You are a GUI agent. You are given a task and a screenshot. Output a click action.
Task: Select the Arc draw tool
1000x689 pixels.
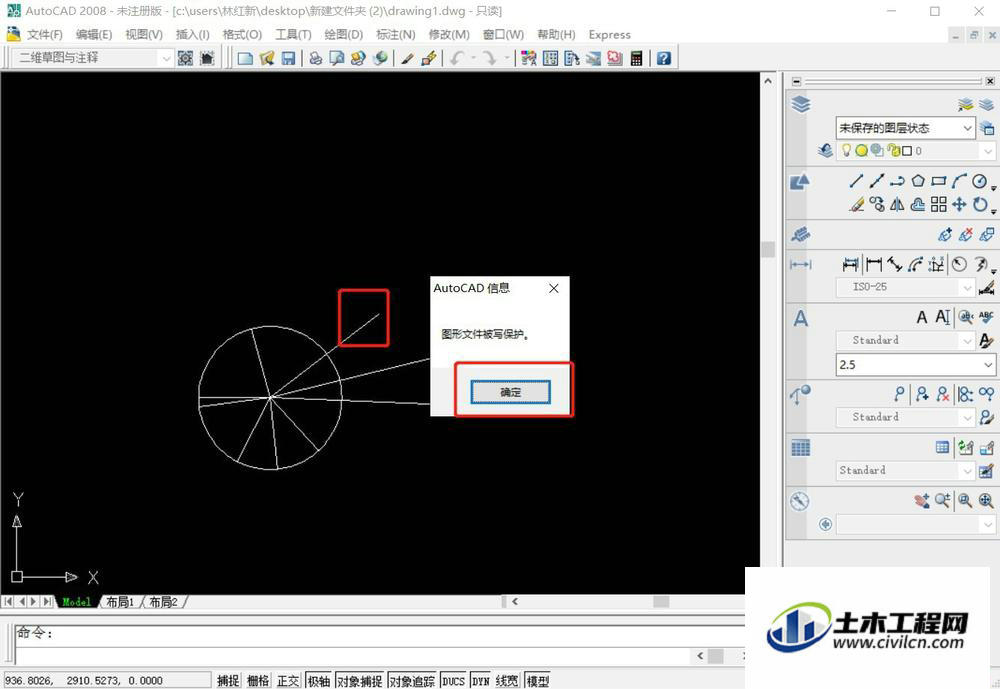(x=959, y=181)
